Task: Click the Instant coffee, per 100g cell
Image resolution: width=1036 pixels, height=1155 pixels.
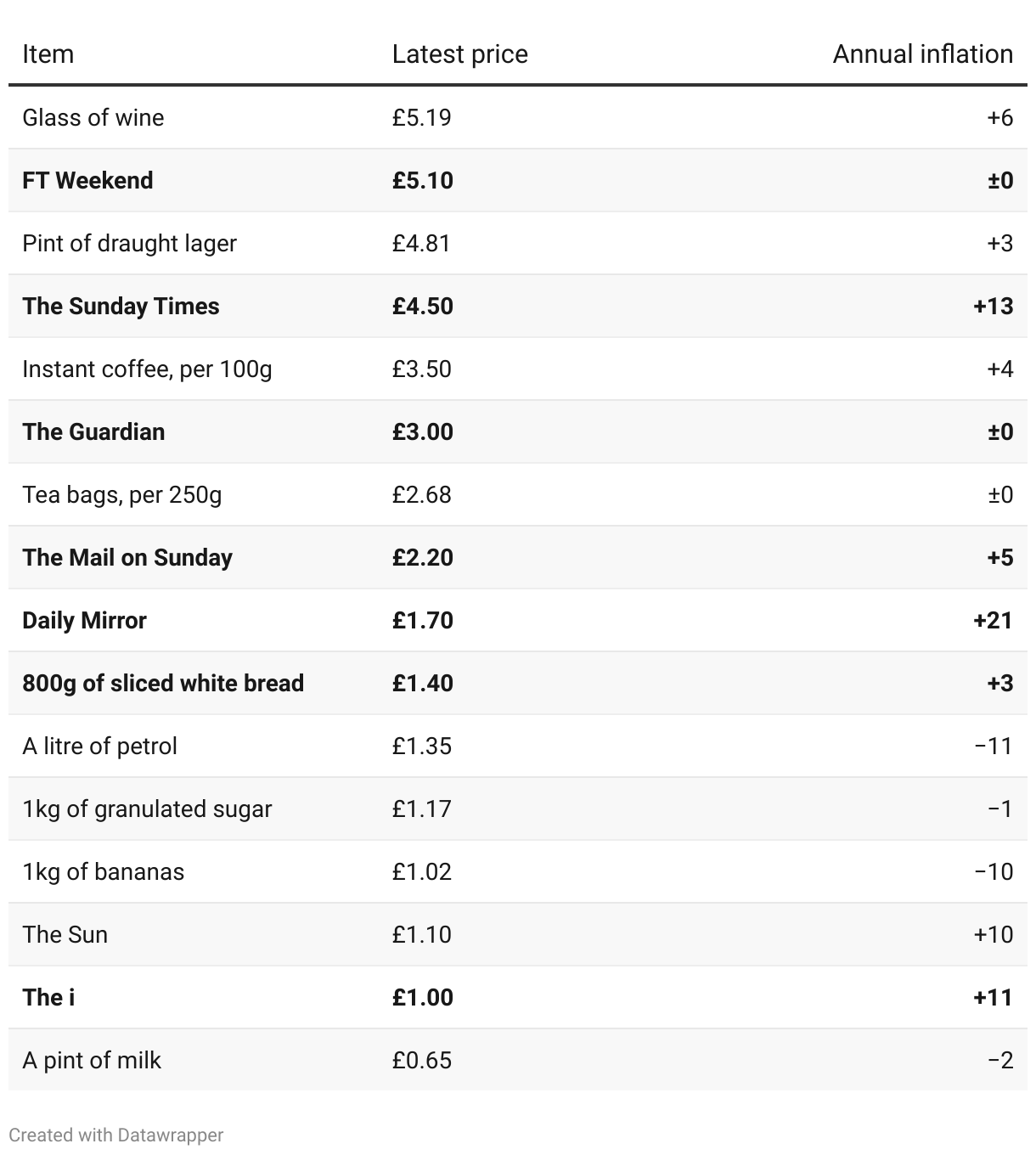Action: (x=147, y=369)
